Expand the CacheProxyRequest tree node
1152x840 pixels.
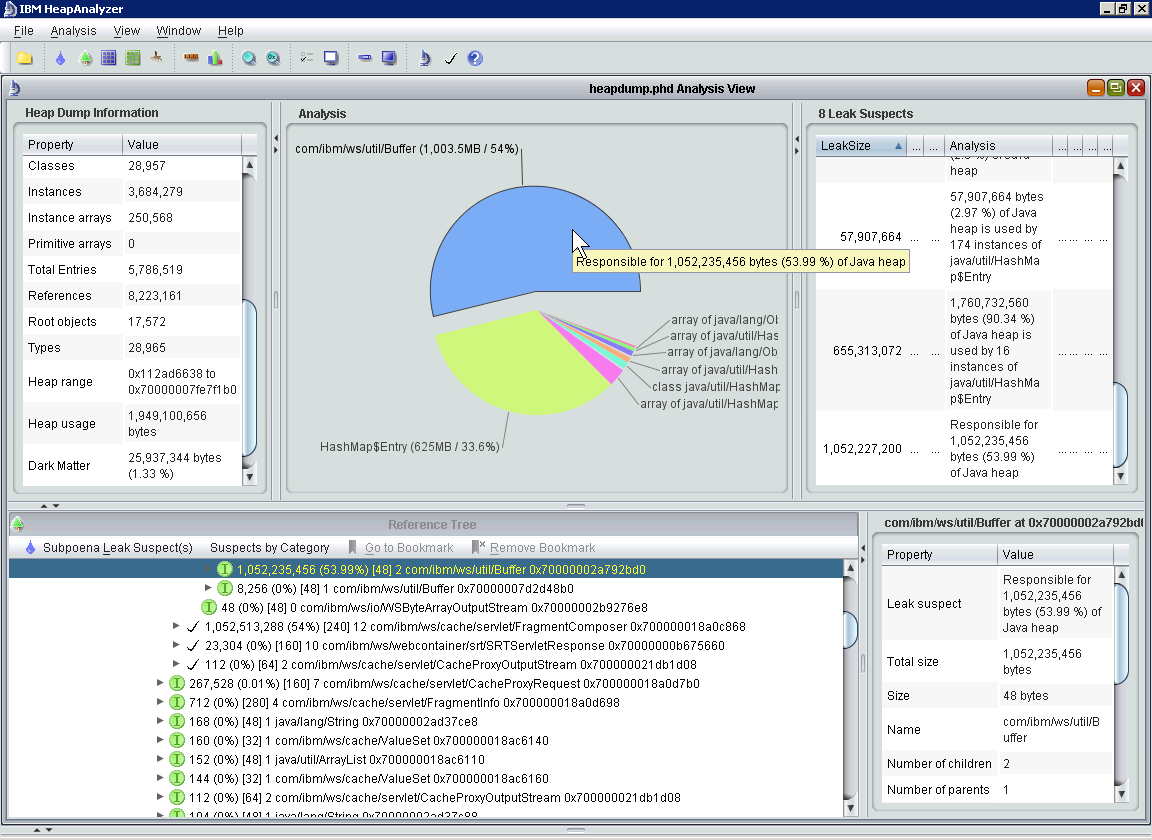pos(161,683)
